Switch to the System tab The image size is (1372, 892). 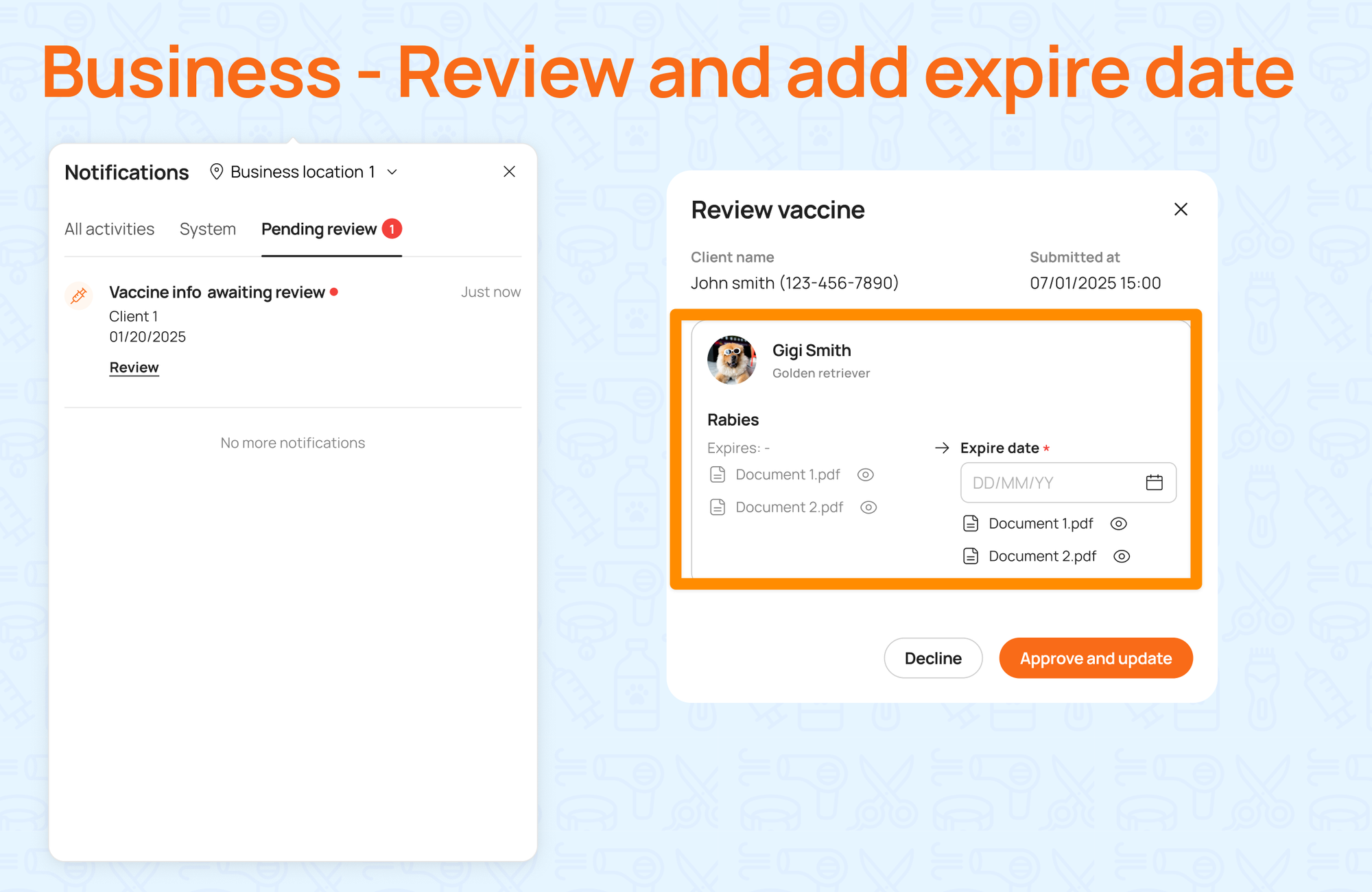tap(208, 229)
